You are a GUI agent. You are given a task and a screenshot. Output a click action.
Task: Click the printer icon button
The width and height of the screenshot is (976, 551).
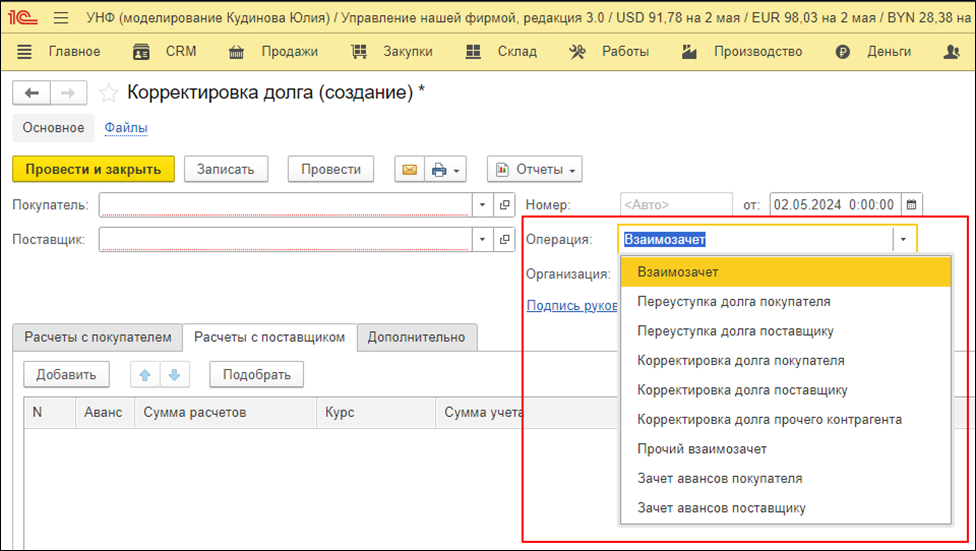coord(438,170)
